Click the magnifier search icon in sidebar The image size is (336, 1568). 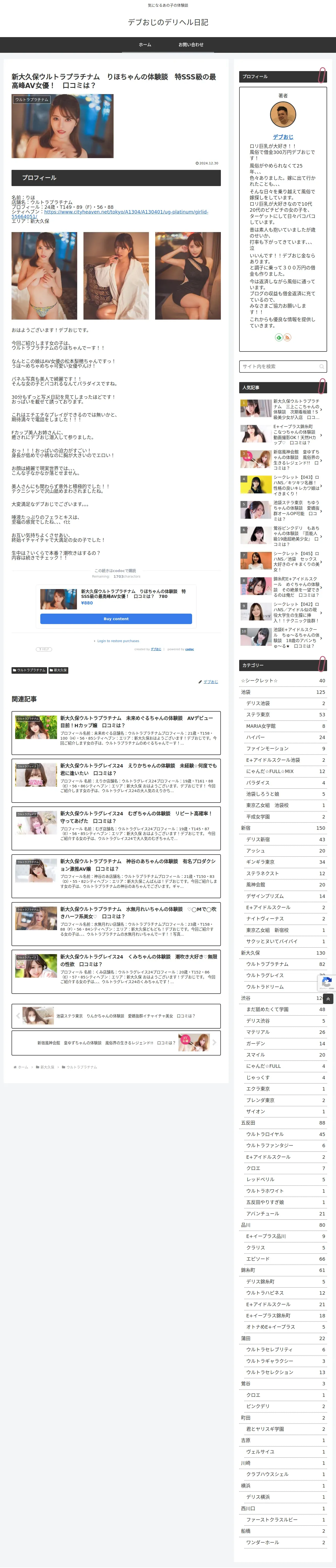pos(321,366)
